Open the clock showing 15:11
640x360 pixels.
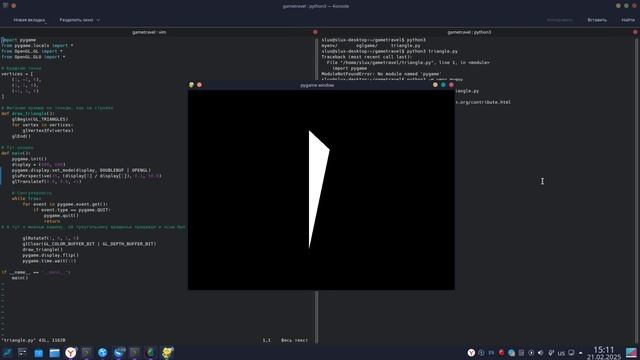pos(604,350)
